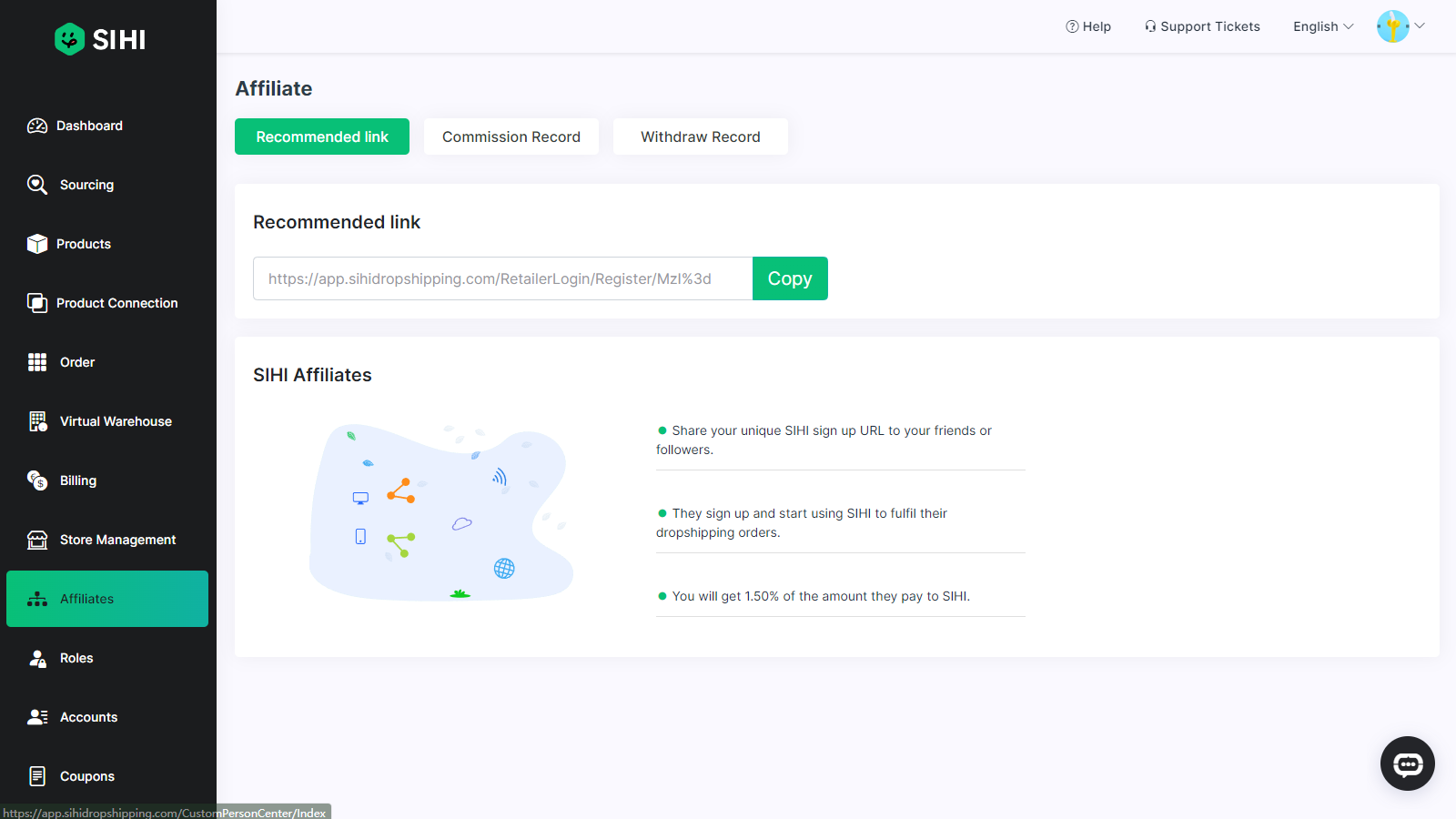Click the Help question mark icon
Screen dimensions: 1456x819
(x=1073, y=26)
